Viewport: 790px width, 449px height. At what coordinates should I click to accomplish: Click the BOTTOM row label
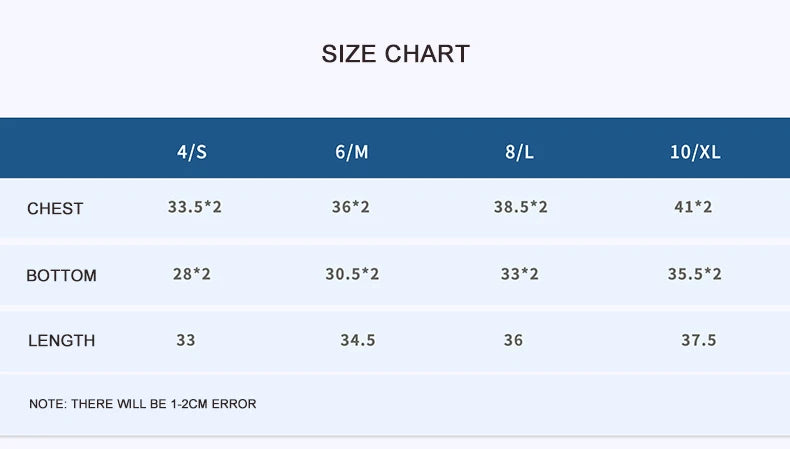61,275
